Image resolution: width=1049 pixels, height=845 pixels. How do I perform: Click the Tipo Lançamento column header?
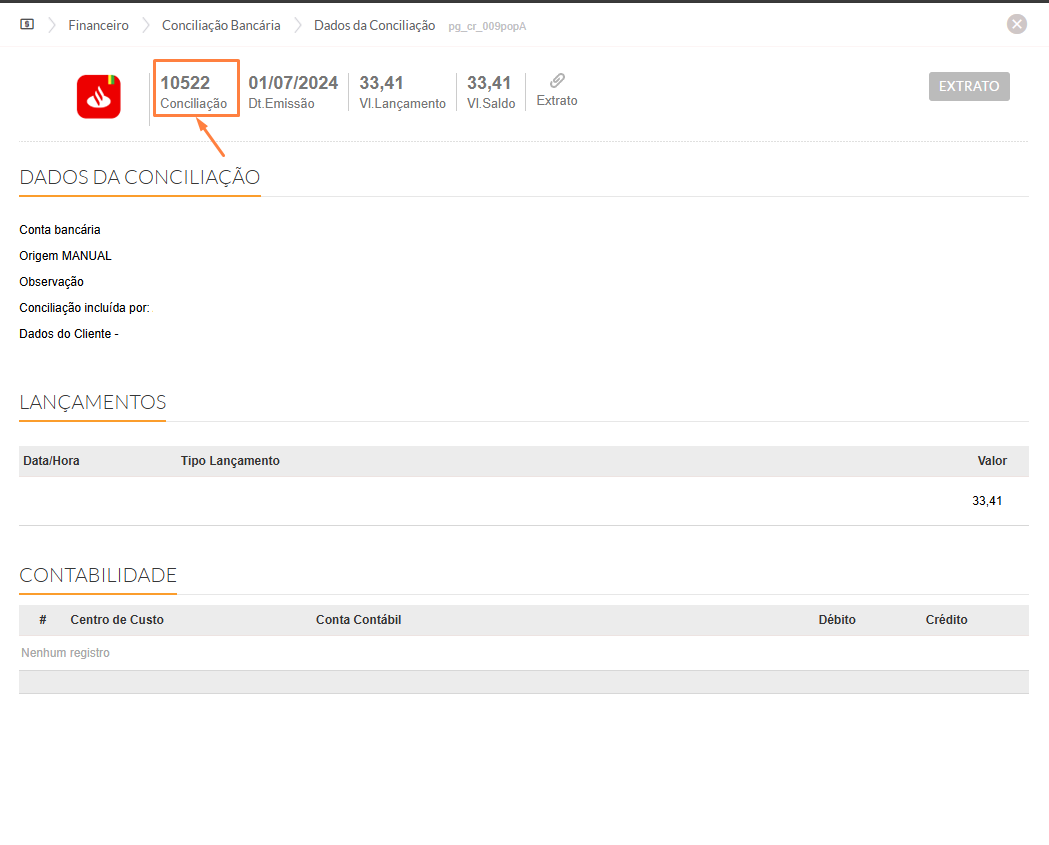coord(230,461)
